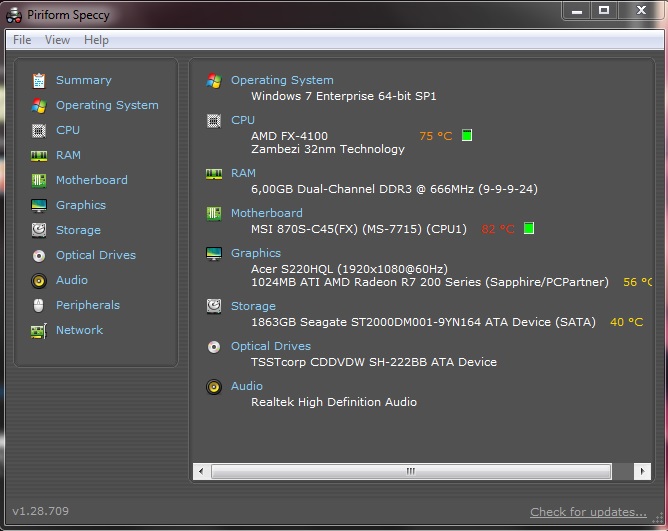This screenshot has width=668, height=531.
Task: Click the RAM stick icon in sidebar
Action: click(x=39, y=156)
